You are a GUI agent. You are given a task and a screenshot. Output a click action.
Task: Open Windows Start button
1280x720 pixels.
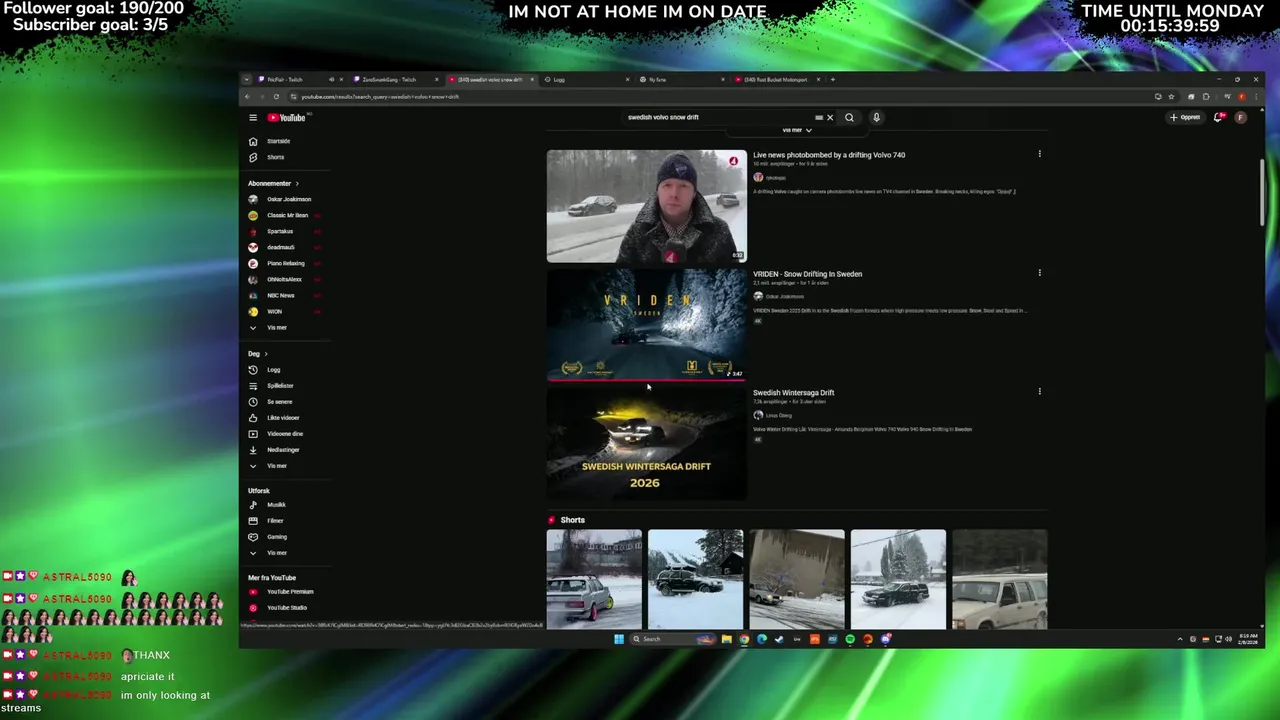click(x=619, y=639)
